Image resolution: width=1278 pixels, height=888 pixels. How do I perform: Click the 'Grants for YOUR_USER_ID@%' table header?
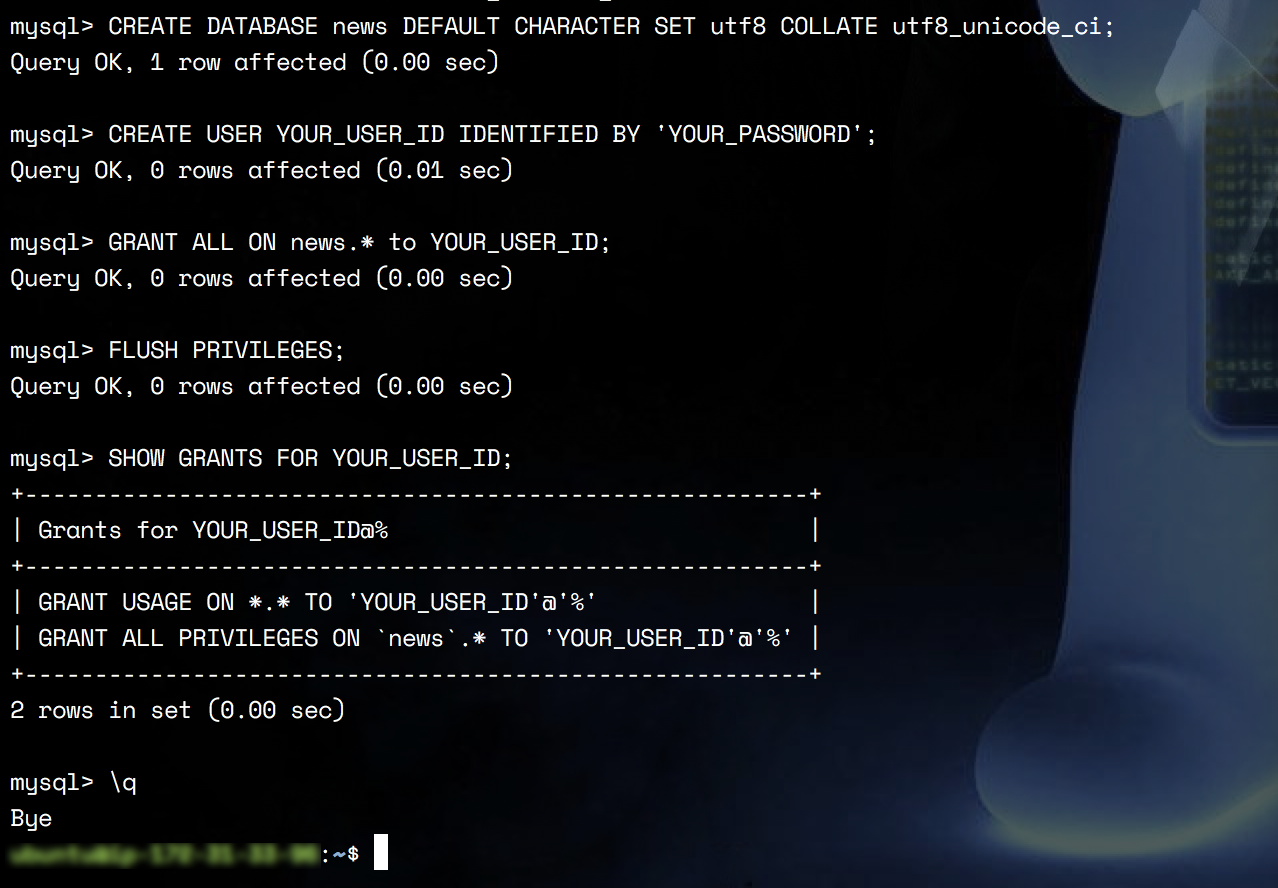coord(213,531)
